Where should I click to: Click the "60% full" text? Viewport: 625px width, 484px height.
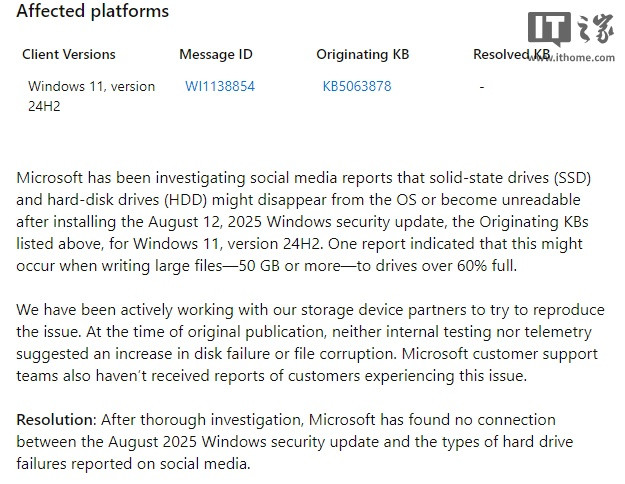pos(478,266)
